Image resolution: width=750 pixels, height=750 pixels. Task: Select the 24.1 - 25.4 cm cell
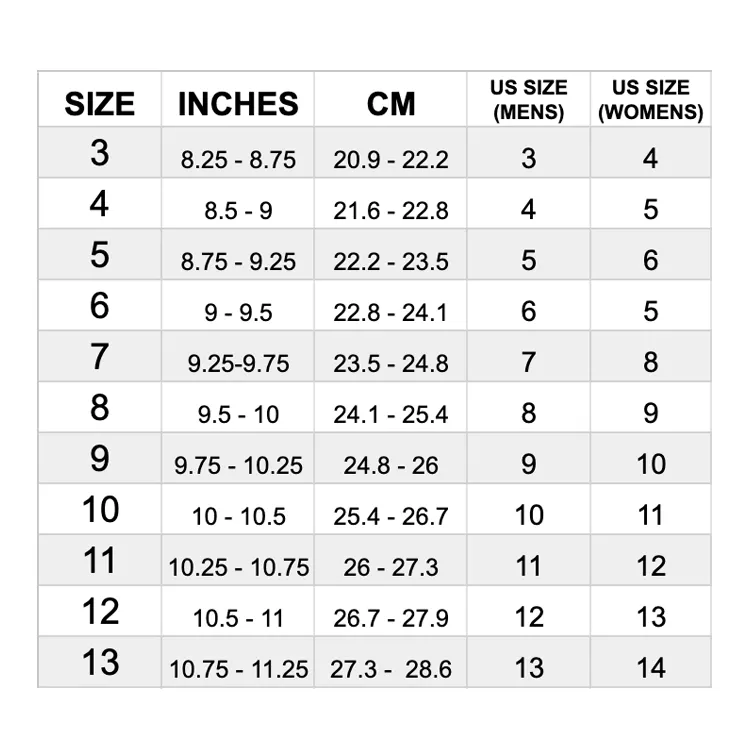[390, 407]
